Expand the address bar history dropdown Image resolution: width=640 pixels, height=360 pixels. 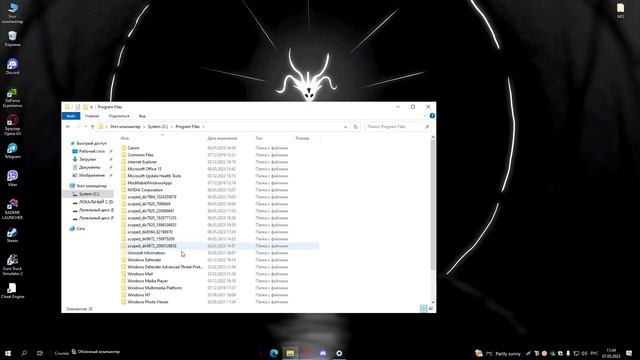(345, 127)
